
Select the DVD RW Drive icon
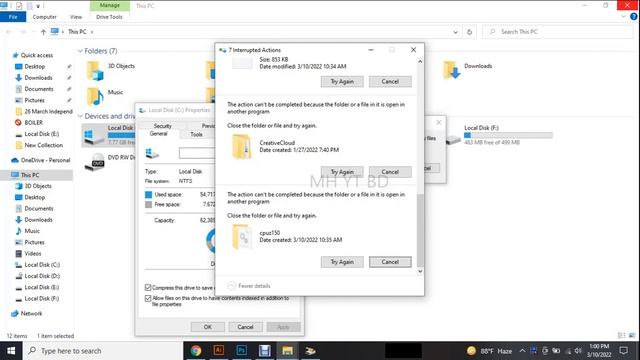[95, 162]
